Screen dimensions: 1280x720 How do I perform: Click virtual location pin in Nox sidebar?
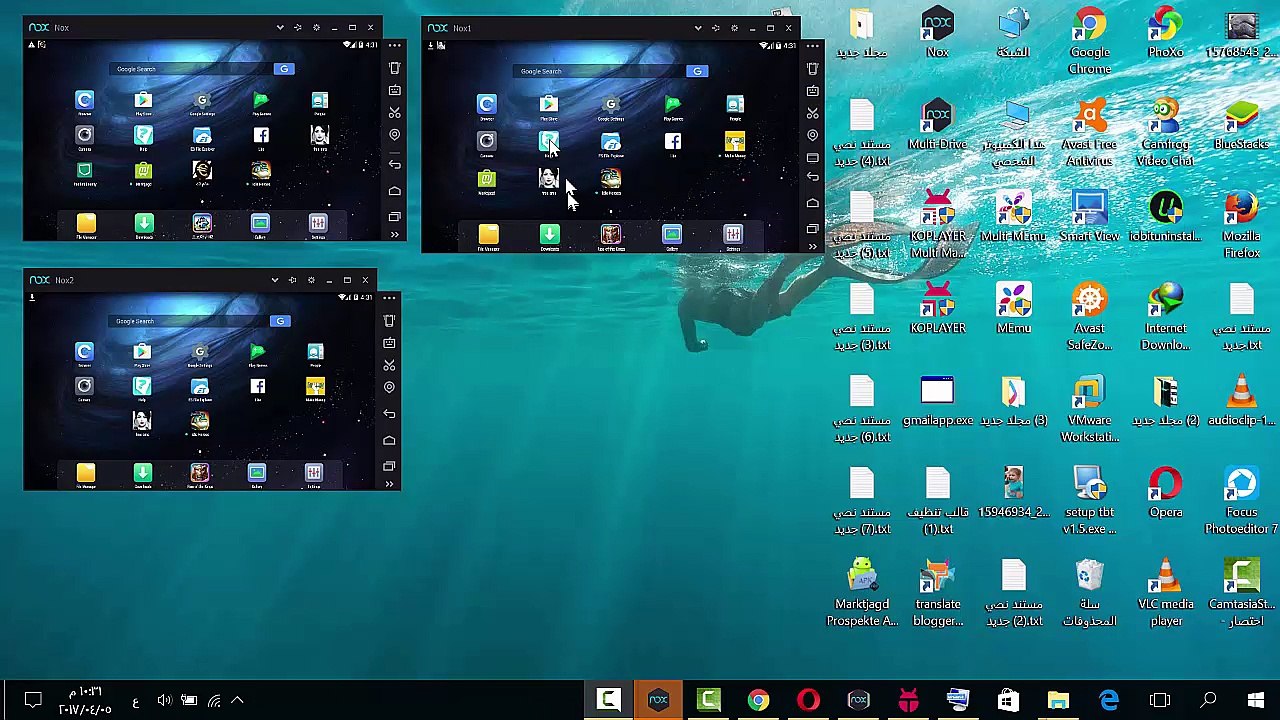click(395, 135)
